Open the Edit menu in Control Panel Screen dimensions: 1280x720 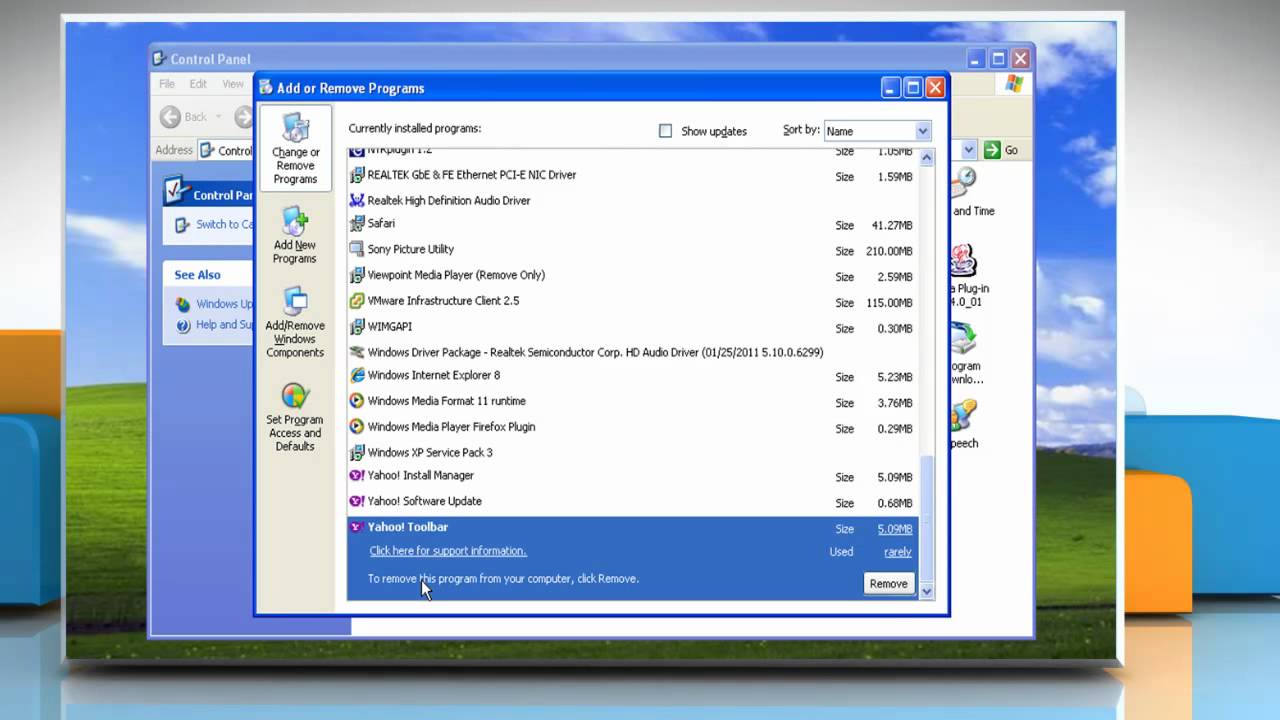[198, 84]
